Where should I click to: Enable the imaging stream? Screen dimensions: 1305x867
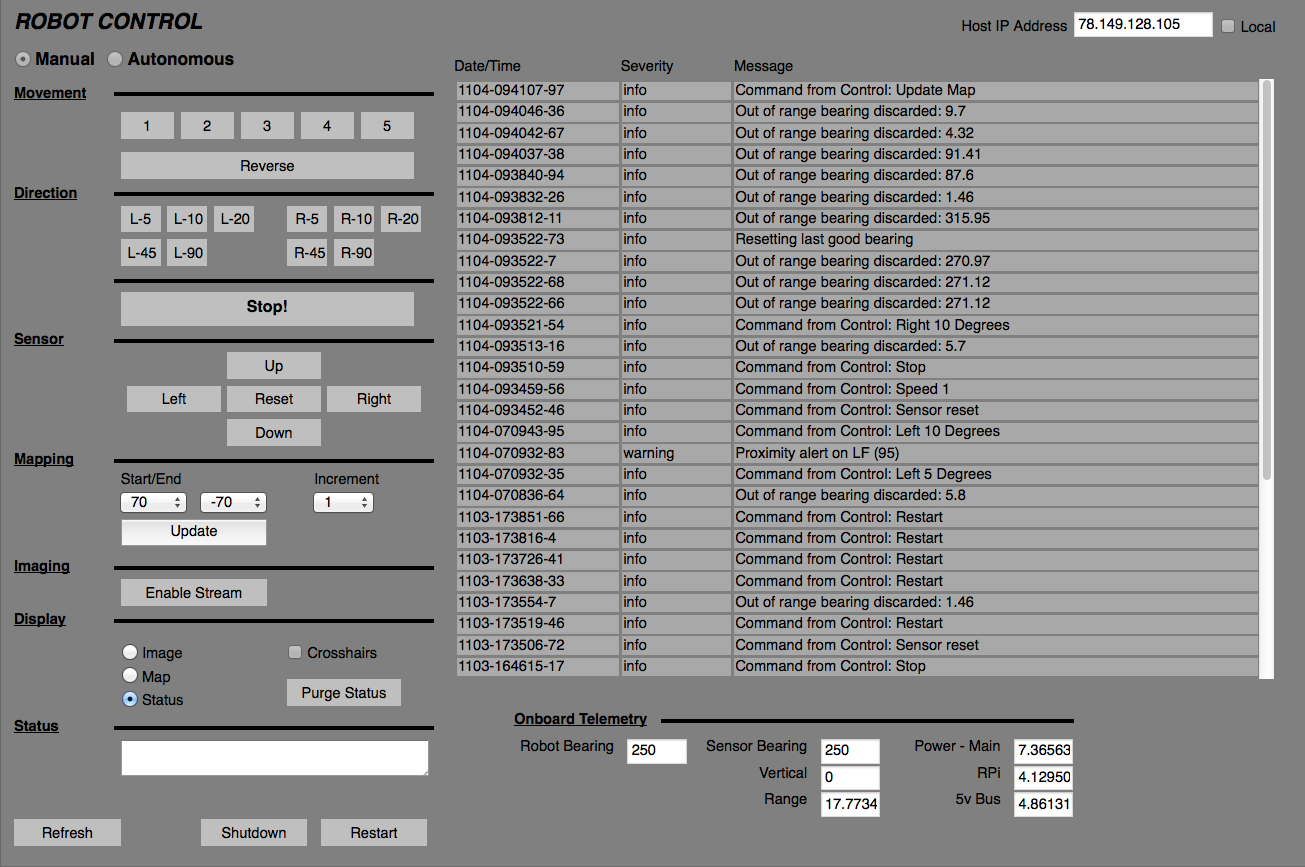(193, 592)
